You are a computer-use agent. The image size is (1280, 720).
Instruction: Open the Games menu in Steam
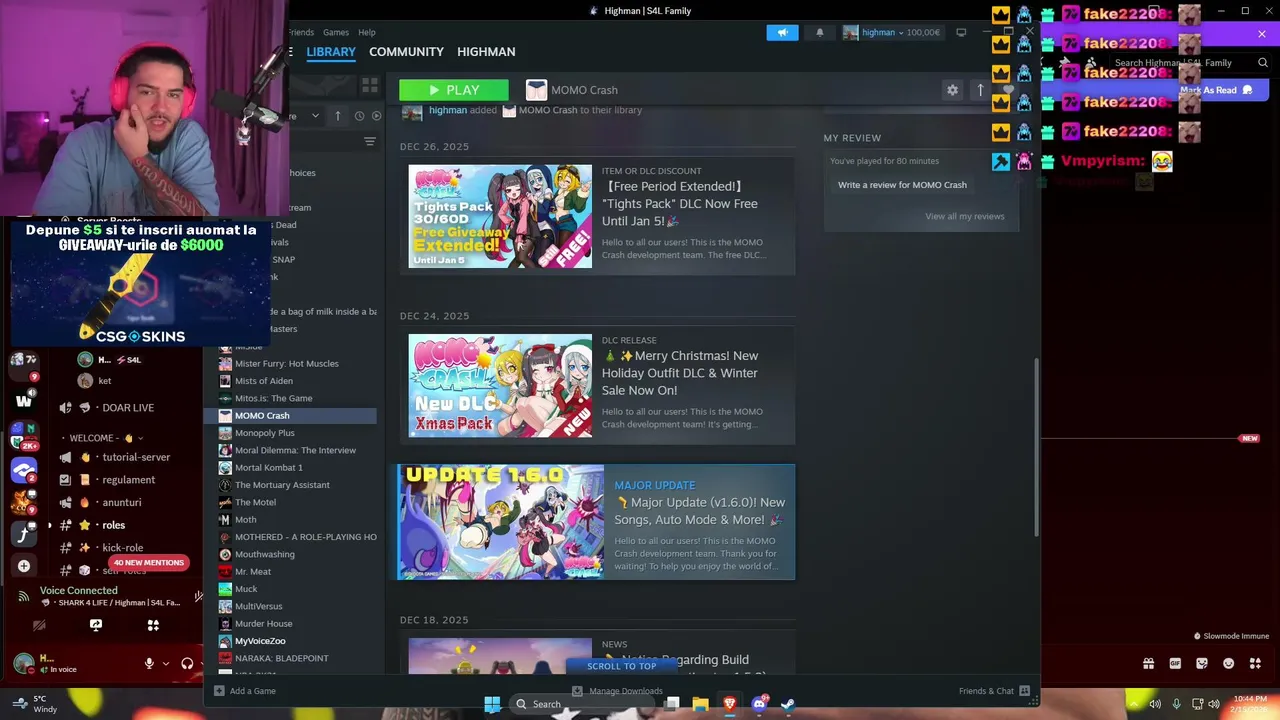(x=336, y=33)
